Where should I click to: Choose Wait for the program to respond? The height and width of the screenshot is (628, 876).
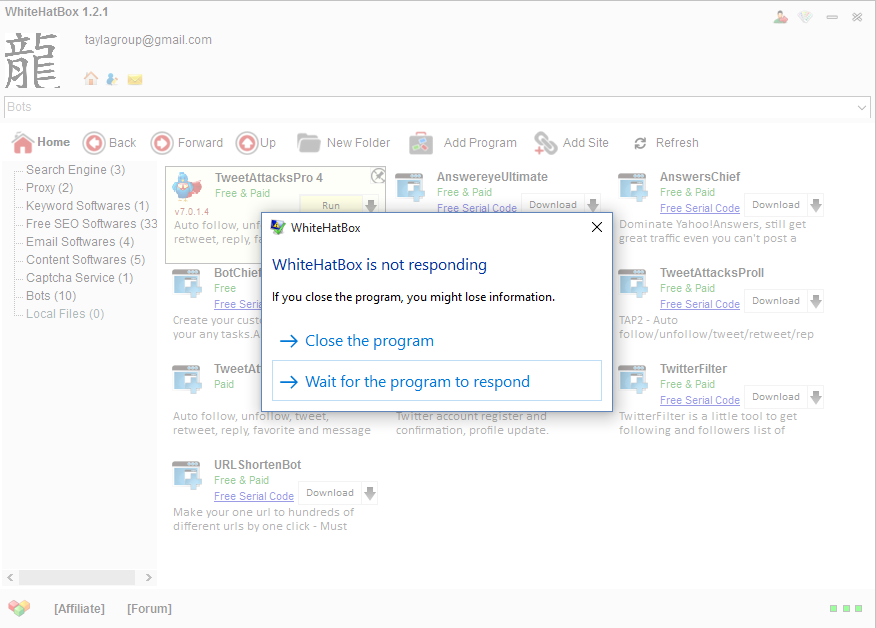coord(417,382)
